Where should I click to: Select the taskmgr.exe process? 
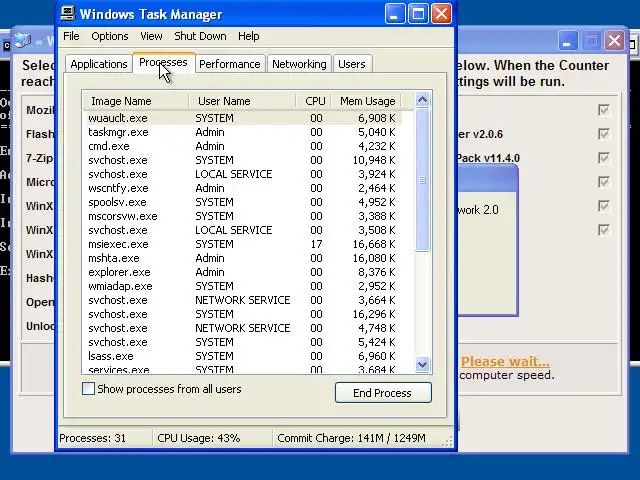pyautogui.click(x=242, y=132)
